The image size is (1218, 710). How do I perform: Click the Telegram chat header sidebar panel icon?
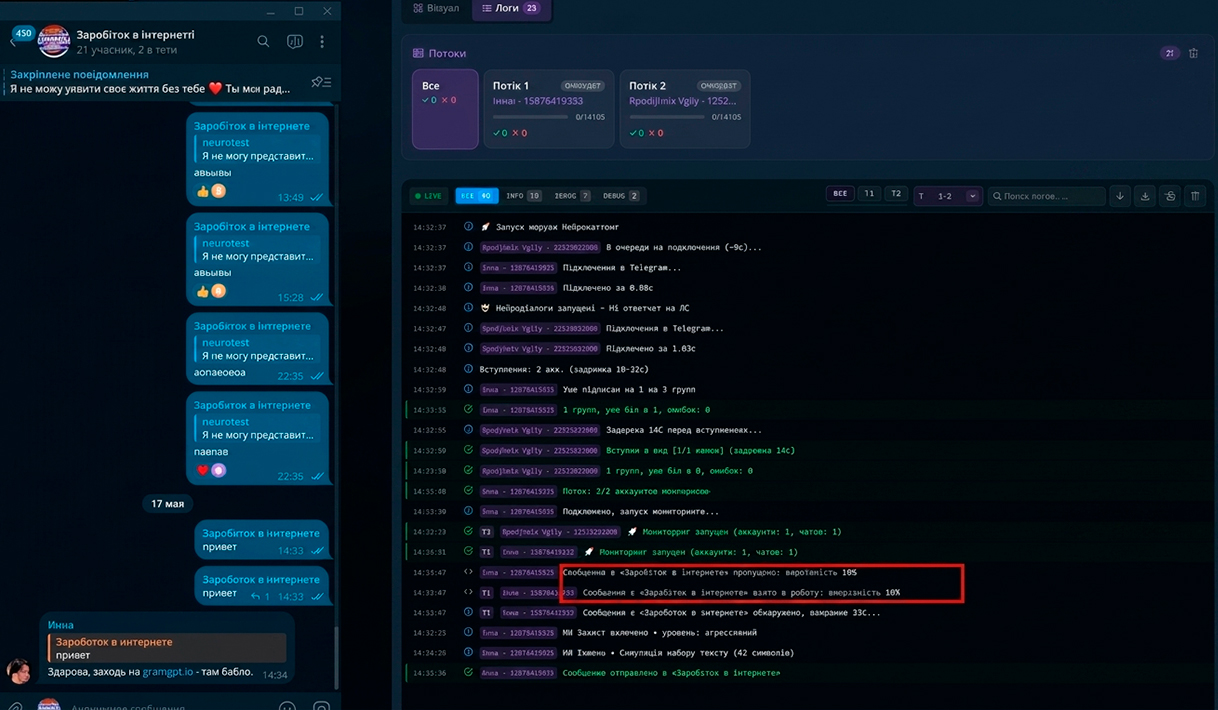pos(295,42)
